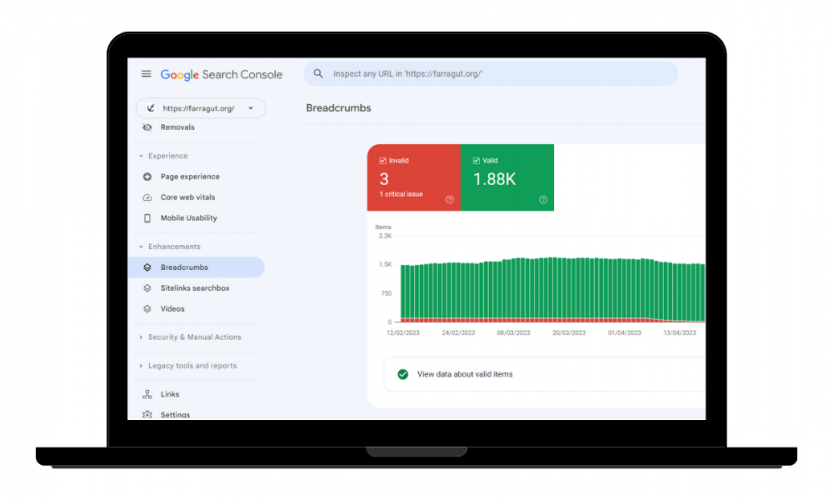Screen dimensions: 833x500
Task: Click the search magnifier icon
Action: pos(318,74)
